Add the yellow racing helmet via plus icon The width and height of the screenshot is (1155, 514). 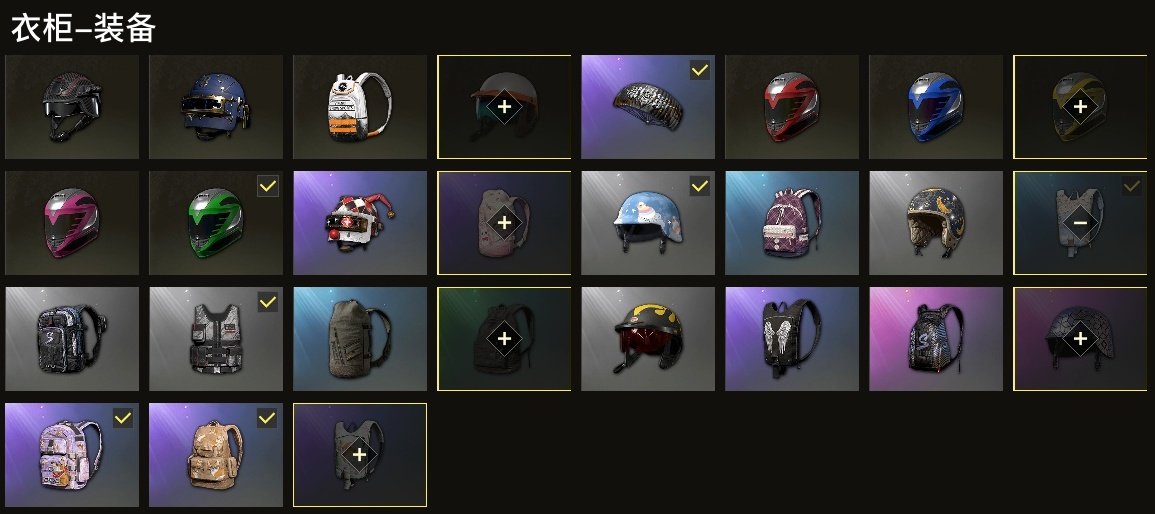pyautogui.click(x=1080, y=107)
